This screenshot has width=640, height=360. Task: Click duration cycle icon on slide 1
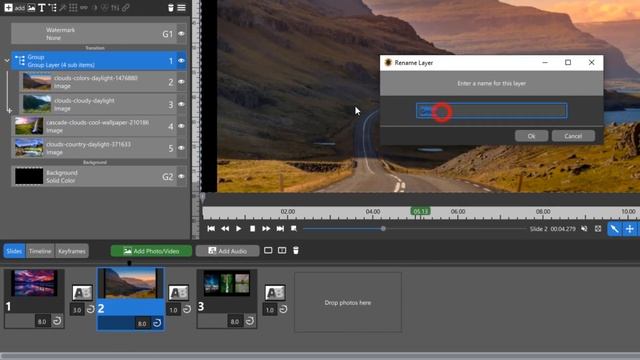(57, 321)
